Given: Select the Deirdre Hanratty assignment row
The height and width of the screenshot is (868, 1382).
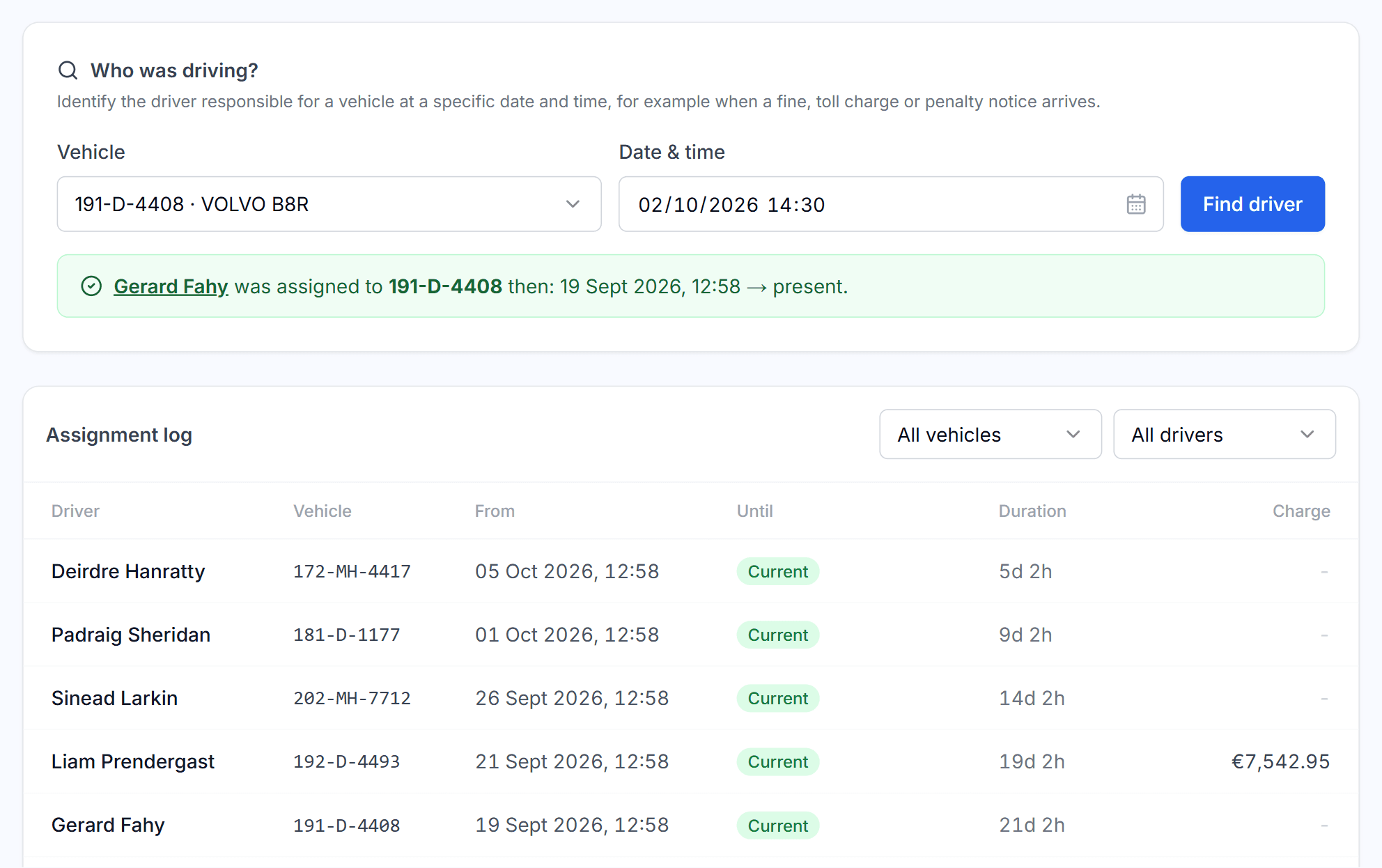Looking at the screenshot, I should coord(691,571).
